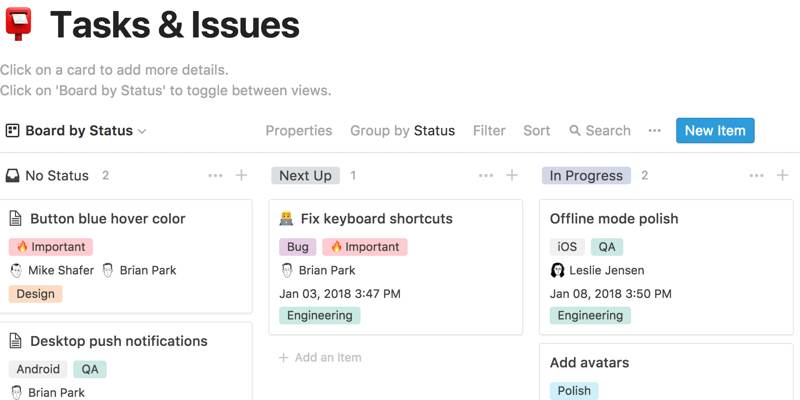Click QA tag on Offline mode polish card

[x=607, y=247]
